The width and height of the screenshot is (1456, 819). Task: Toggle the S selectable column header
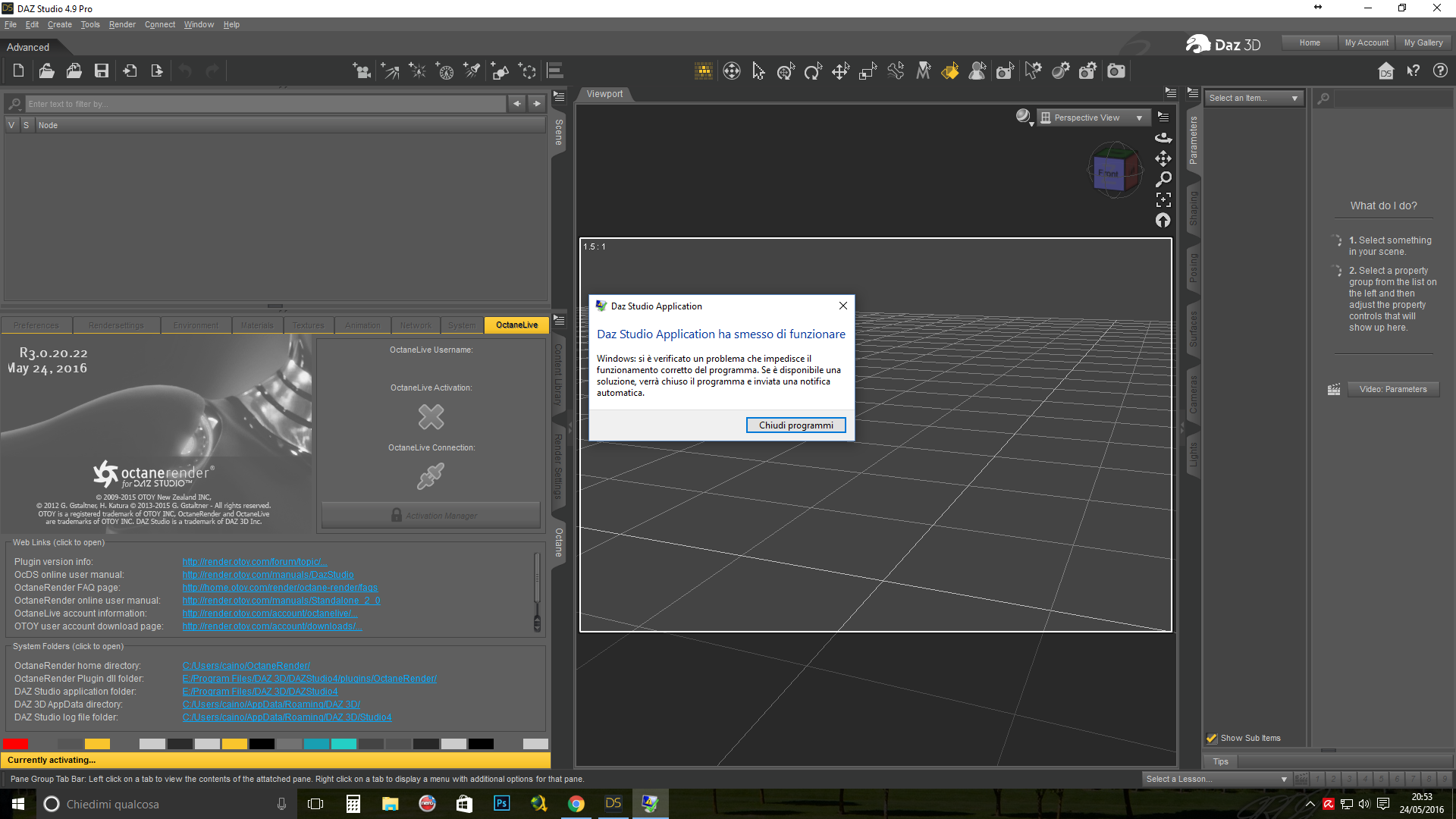point(26,125)
